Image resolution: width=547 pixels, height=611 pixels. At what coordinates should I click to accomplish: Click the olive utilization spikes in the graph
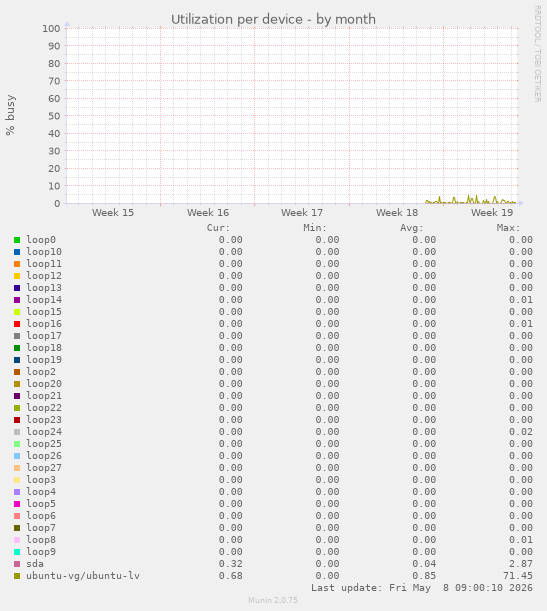point(471,200)
